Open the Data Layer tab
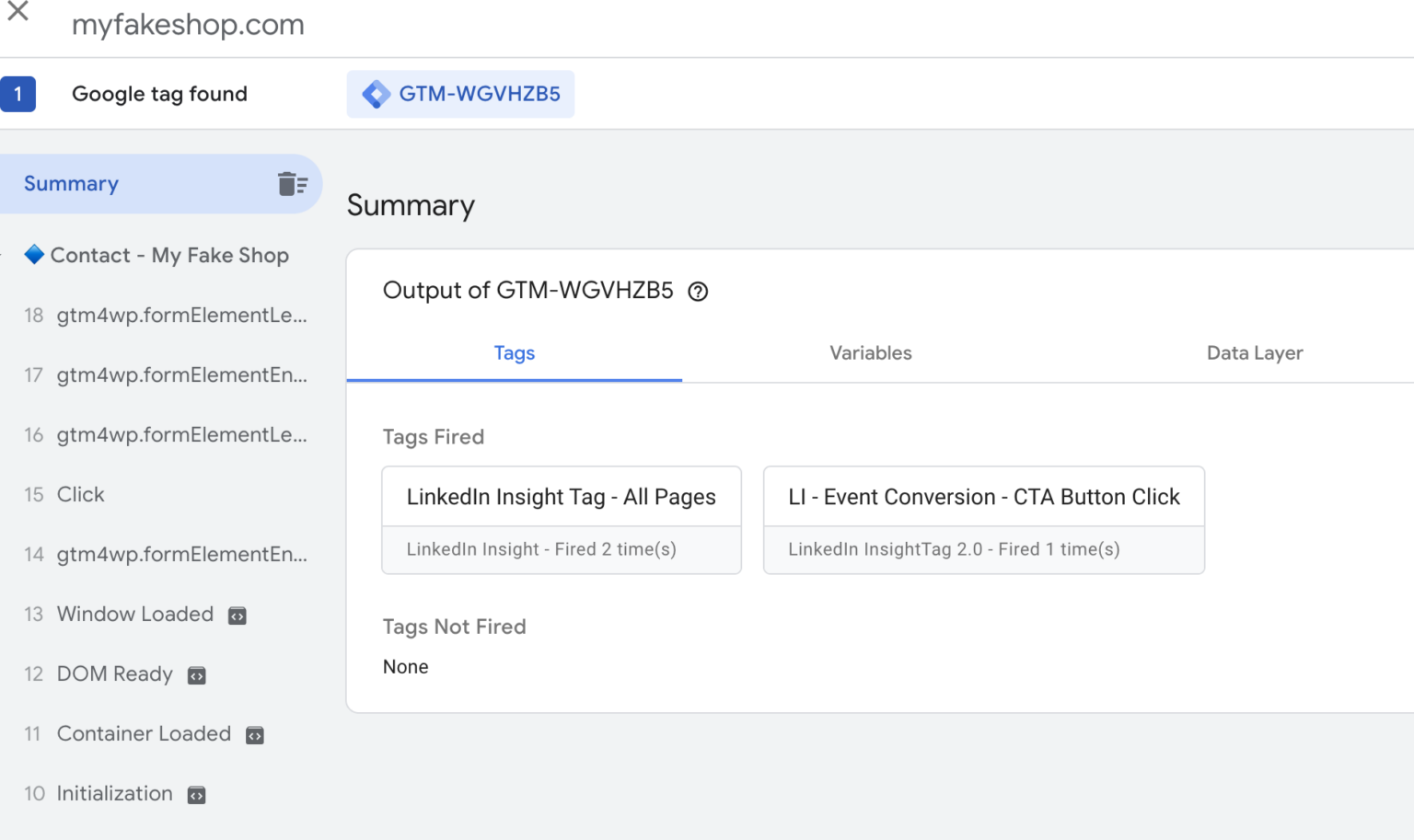This screenshot has width=1414, height=840. pos(1255,352)
